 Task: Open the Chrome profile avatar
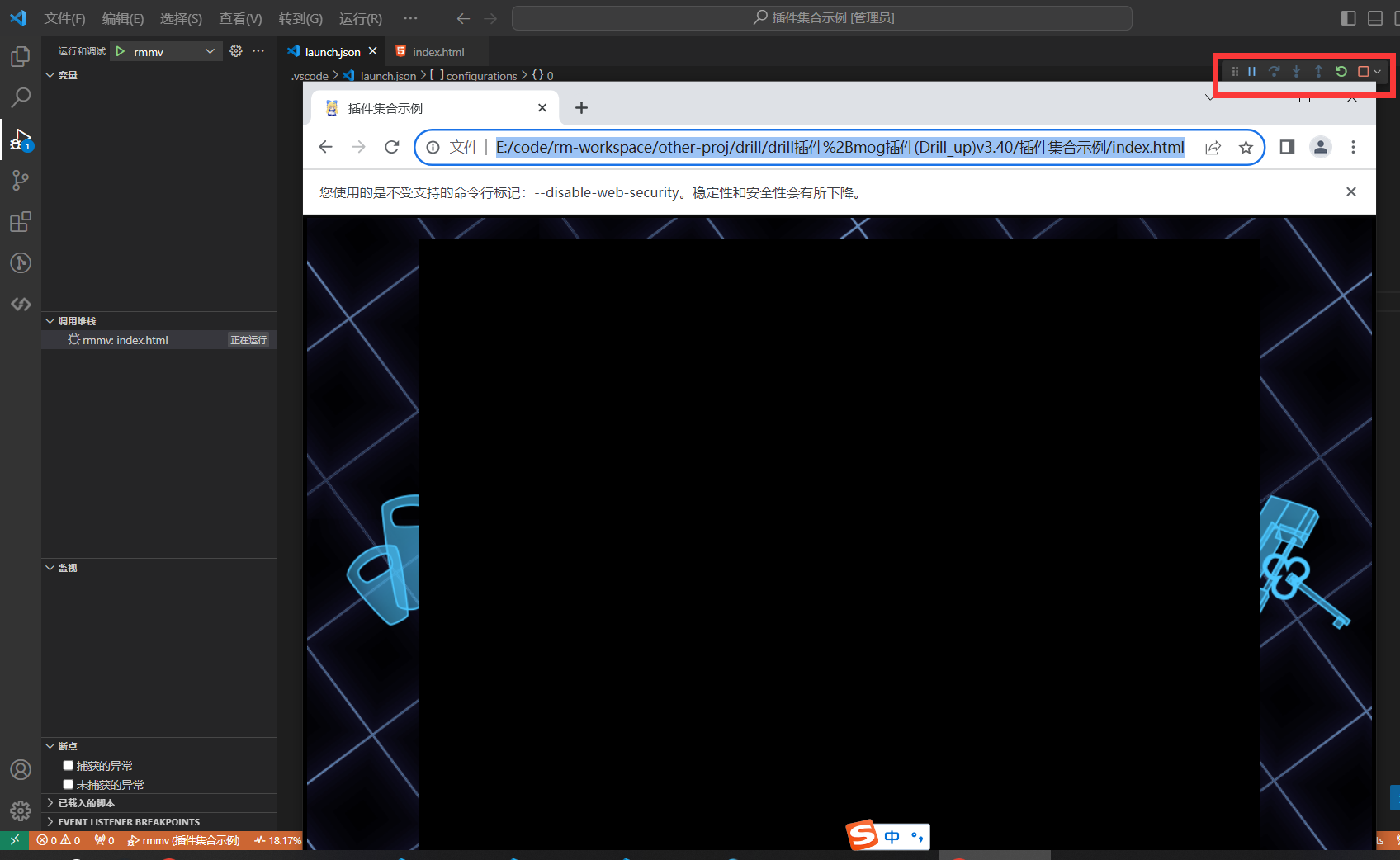coord(1321,147)
